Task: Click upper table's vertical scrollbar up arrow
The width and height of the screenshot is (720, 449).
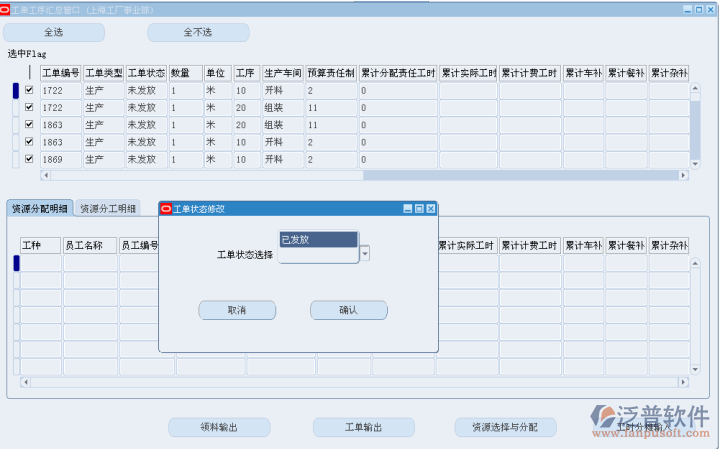Action: click(696, 88)
